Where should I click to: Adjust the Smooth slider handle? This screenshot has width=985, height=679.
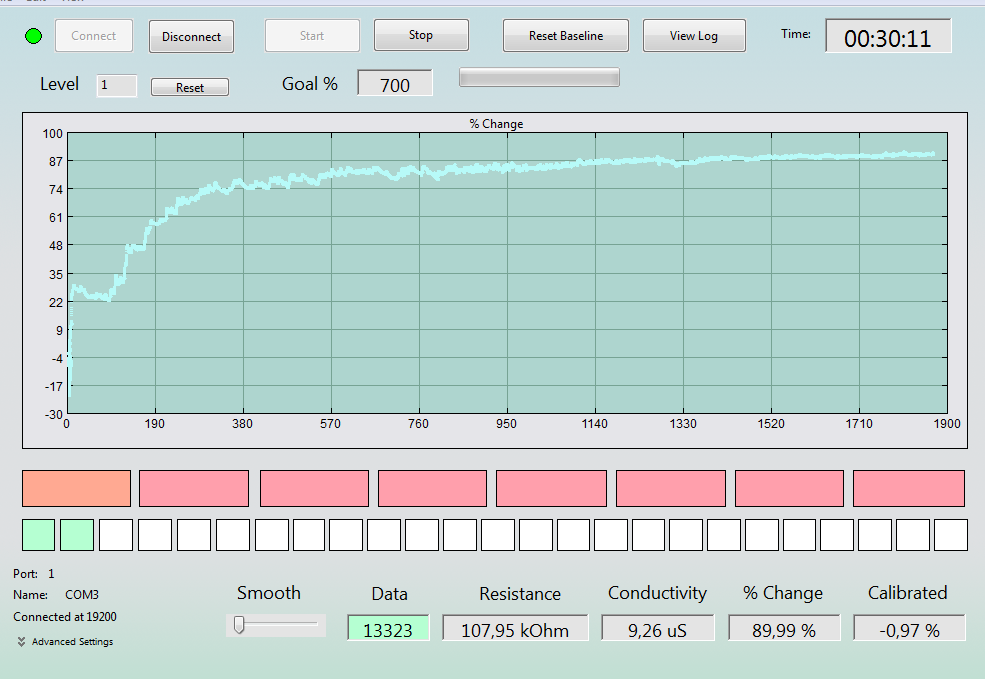[x=239, y=624]
